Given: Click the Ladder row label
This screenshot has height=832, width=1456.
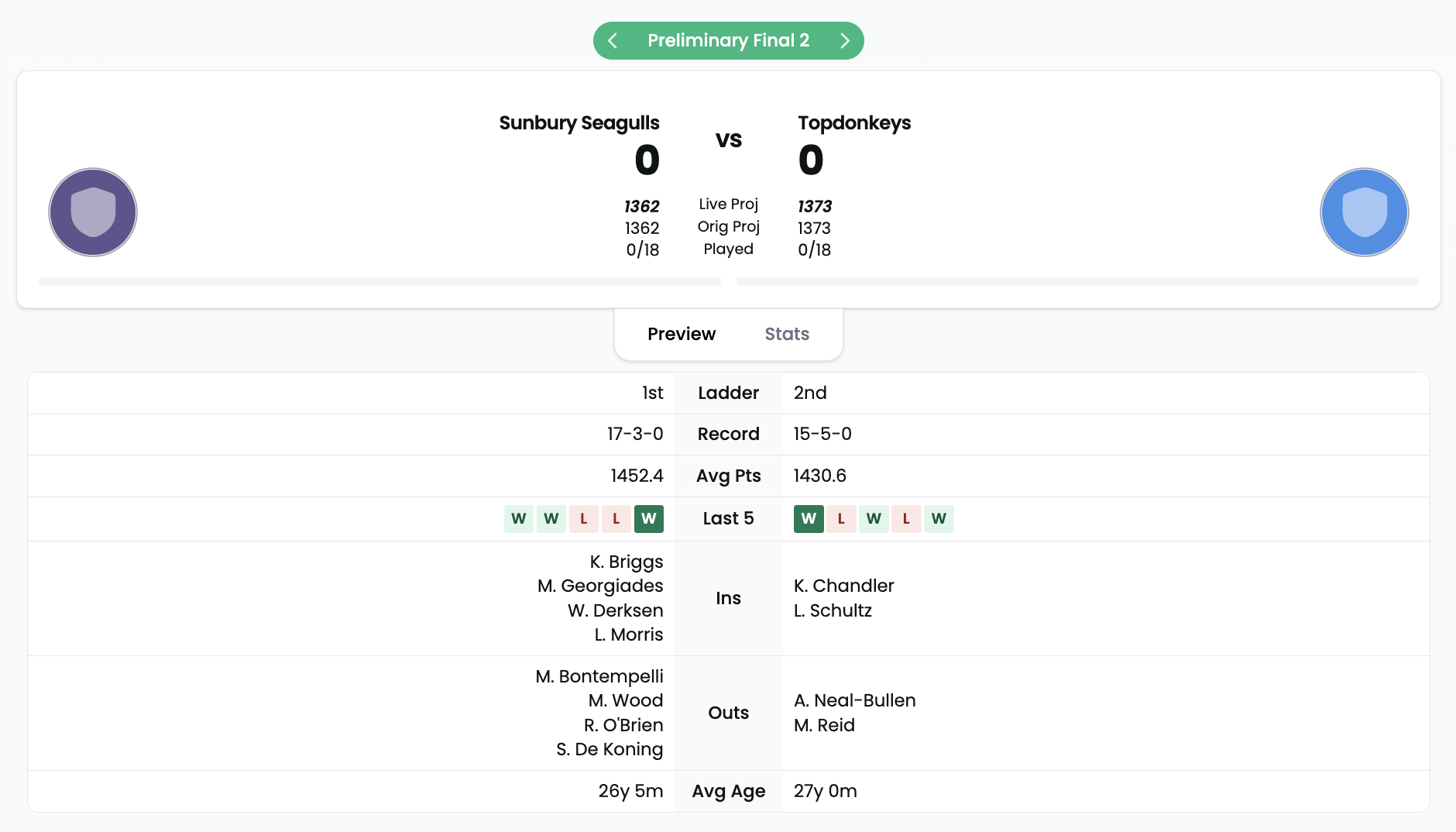Looking at the screenshot, I should [729, 393].
